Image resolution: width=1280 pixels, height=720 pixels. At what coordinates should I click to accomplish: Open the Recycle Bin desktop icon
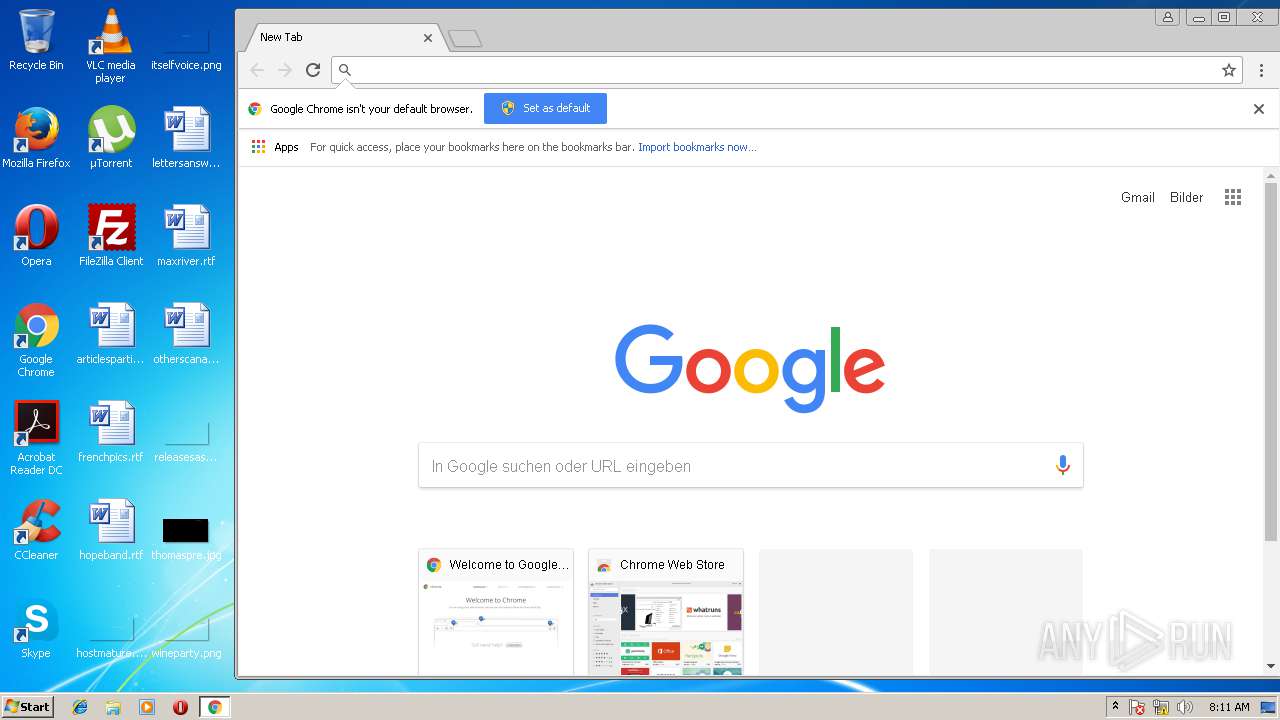point(36,40)
